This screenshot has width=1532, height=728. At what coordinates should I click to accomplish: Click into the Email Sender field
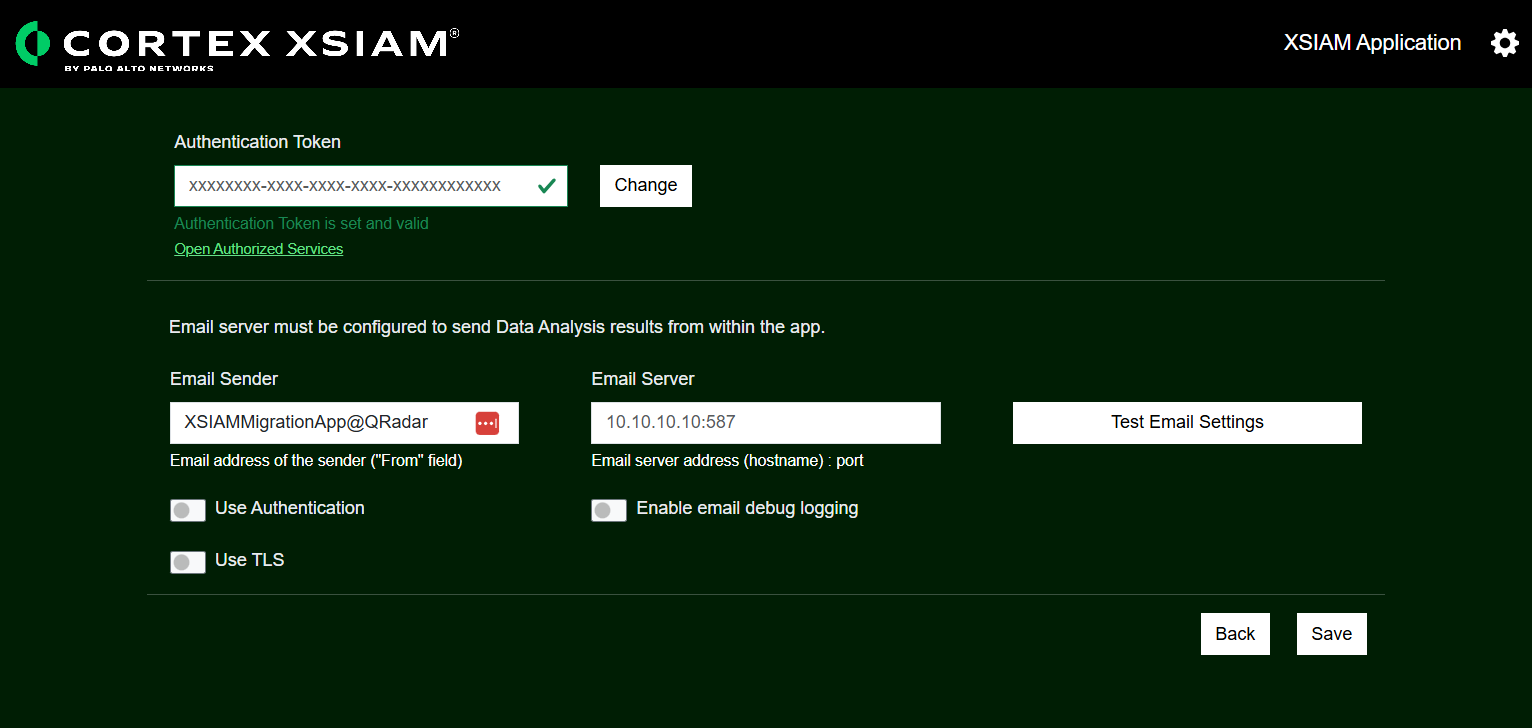(x=344, y=423)
